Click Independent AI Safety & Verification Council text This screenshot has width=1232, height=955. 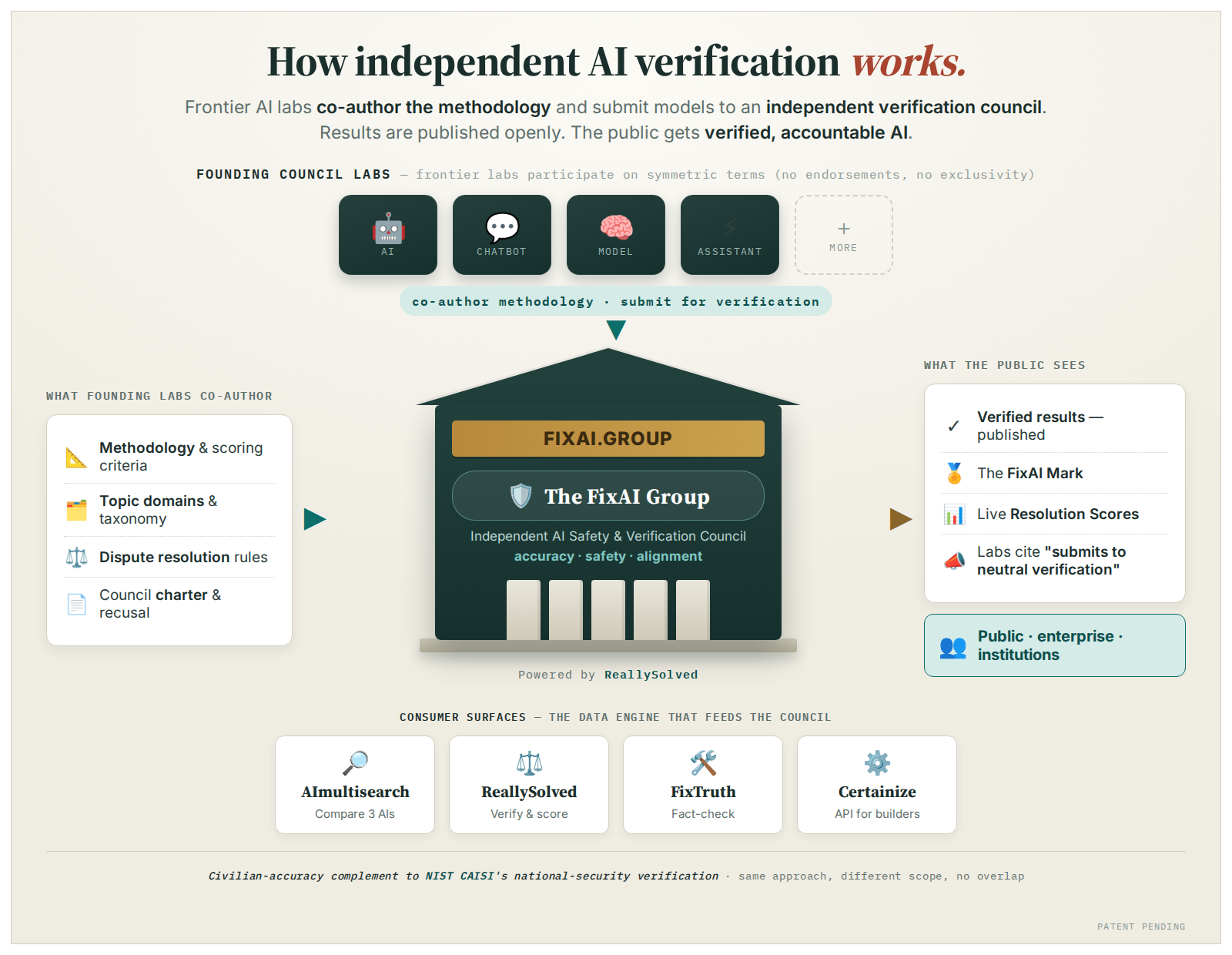(608, 536)
